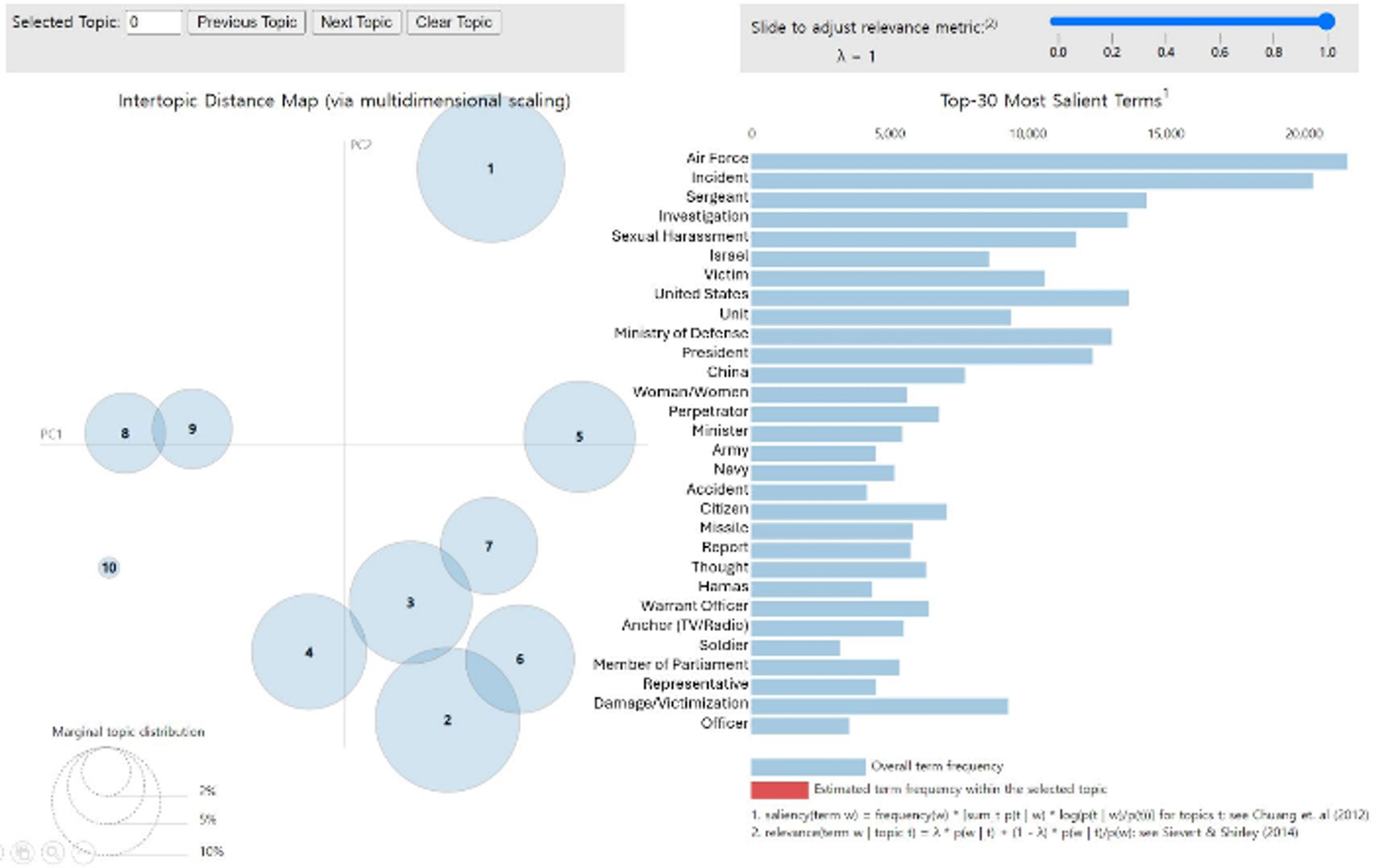1398x868 pixels.
Task: Click the Ministry of Defense term bar
Action: [931, 337]
